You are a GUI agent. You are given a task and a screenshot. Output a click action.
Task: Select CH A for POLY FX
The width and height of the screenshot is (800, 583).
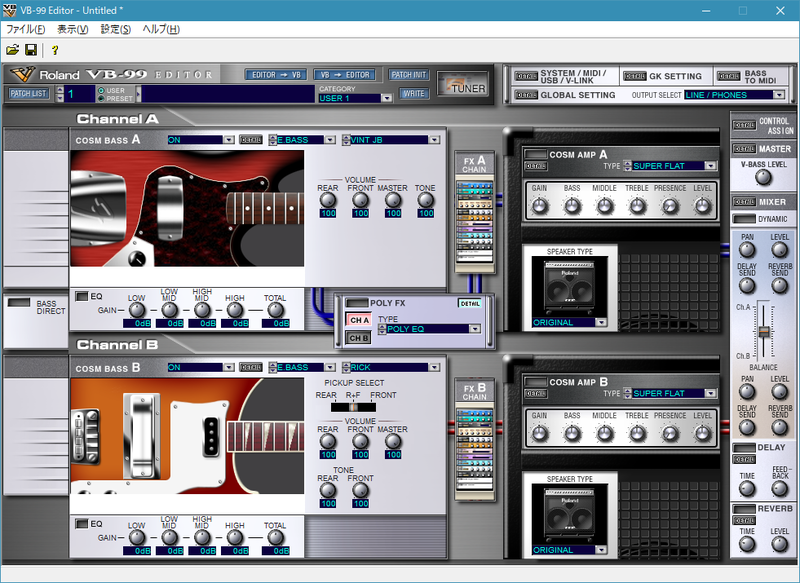(359, 320)
